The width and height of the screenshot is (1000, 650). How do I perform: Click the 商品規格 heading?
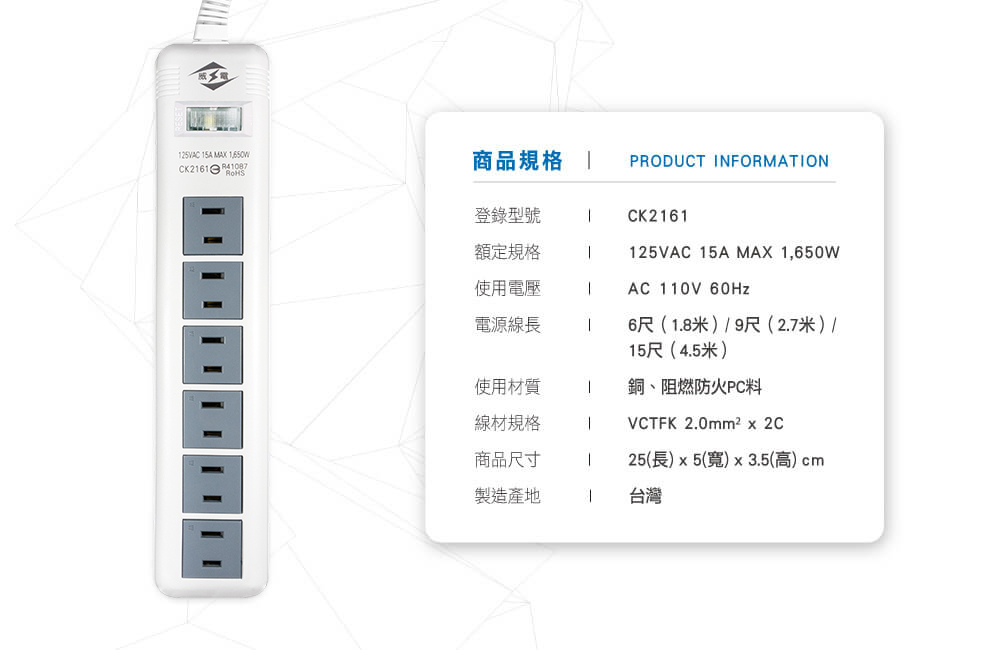(x=517, y=161)
